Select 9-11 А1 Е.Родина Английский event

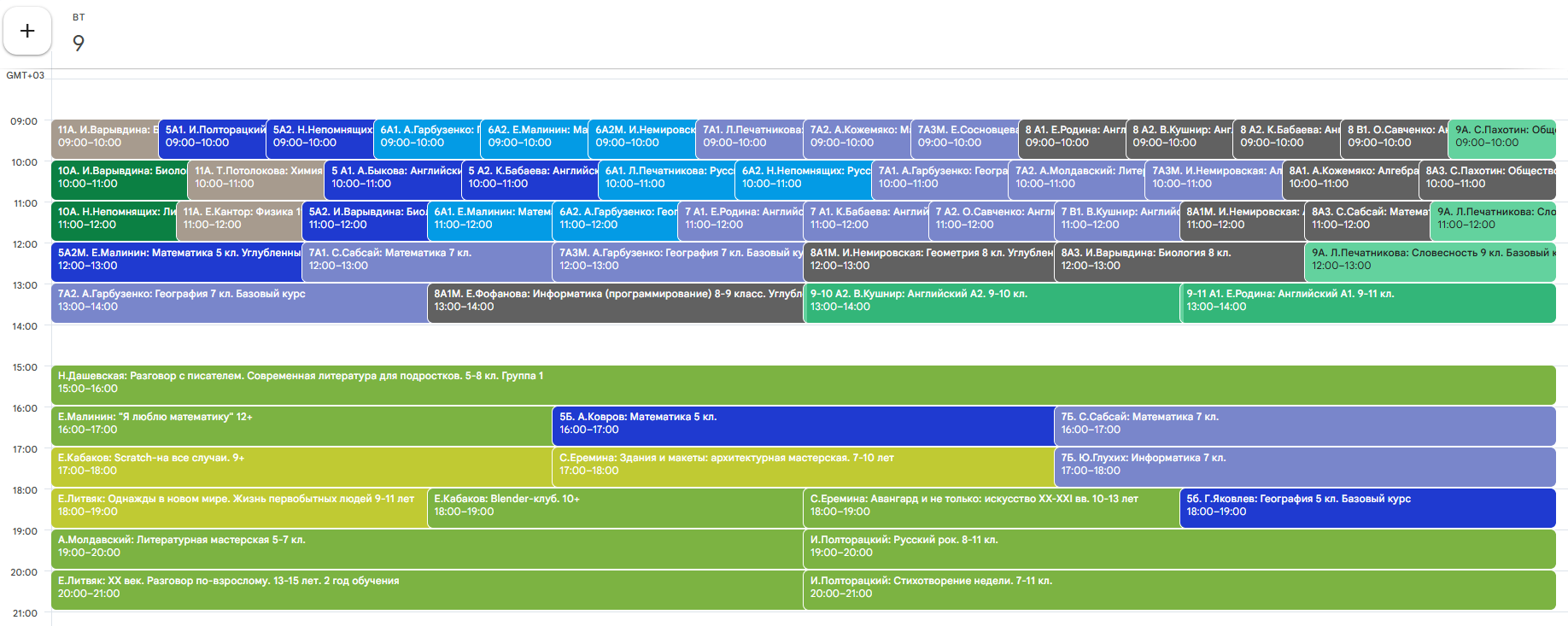tap(1366, 302)
